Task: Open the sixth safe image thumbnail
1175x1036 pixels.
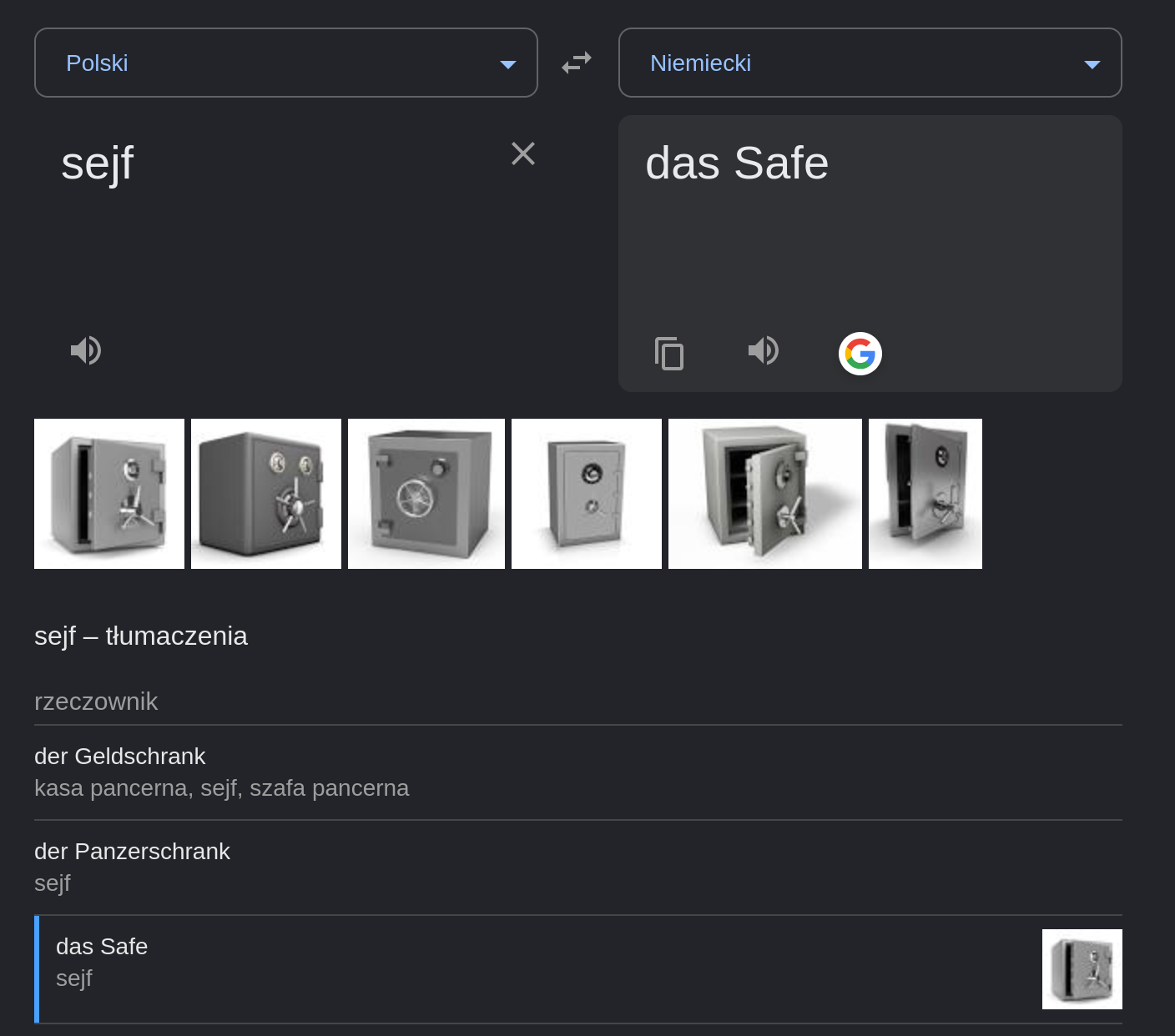Action: click(925, 494)
